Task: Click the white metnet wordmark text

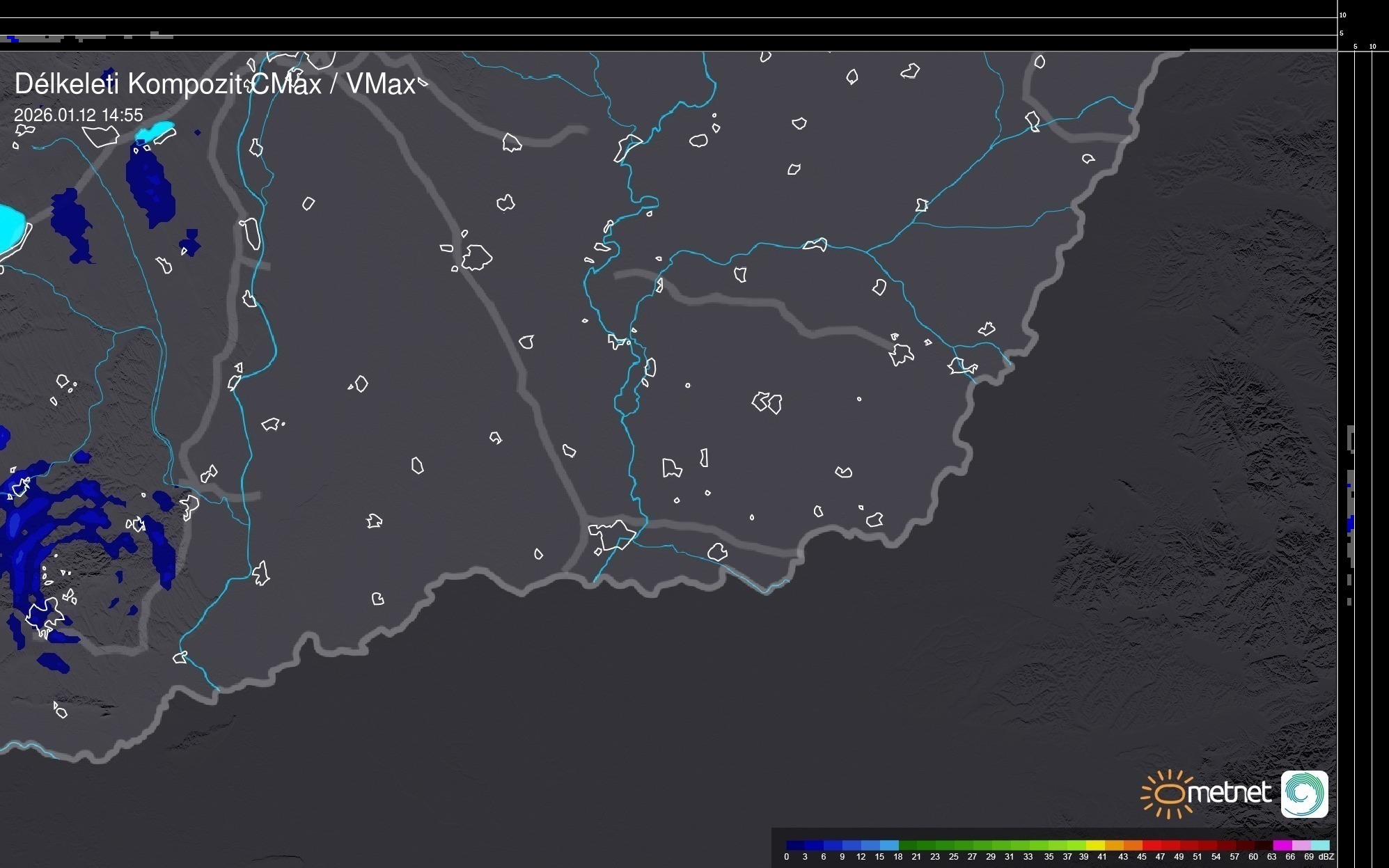Action: pos(1230,794)
